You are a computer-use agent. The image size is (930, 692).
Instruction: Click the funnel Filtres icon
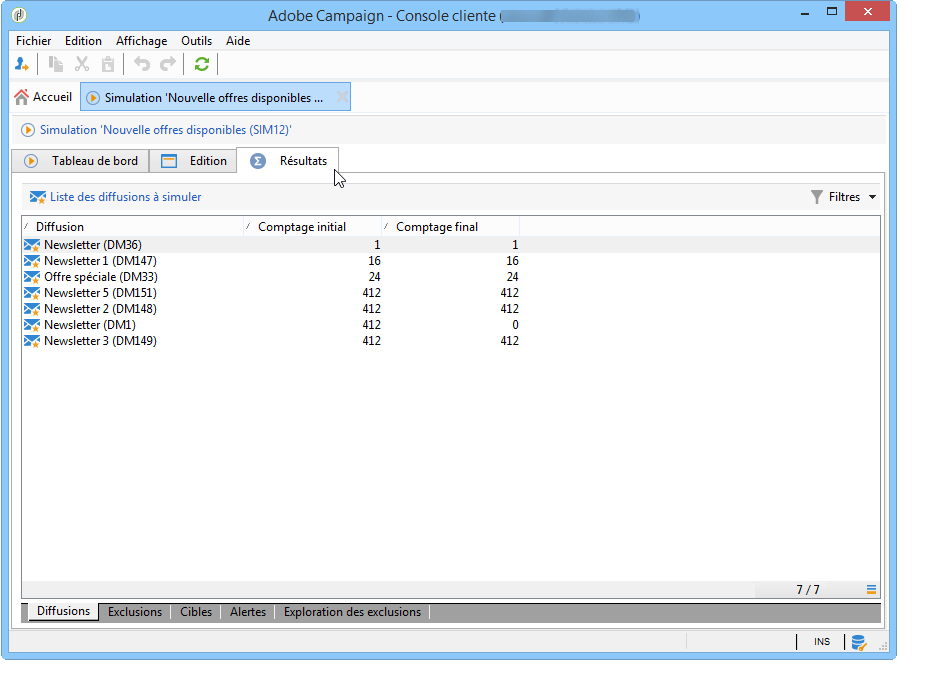pyautogui.click(x=817, y=197)
